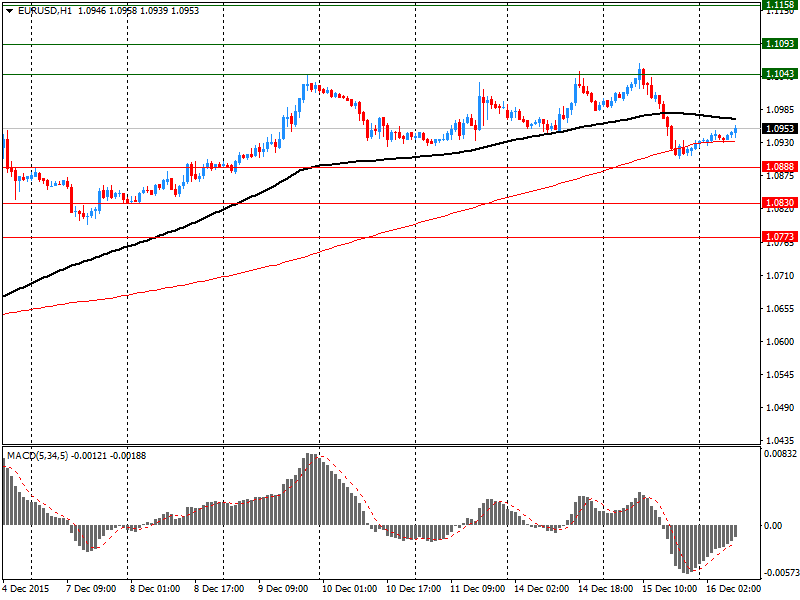Click the 7 Dec 09:00 time label
Screen dimensions: 800x600
(x=91, y=589)
